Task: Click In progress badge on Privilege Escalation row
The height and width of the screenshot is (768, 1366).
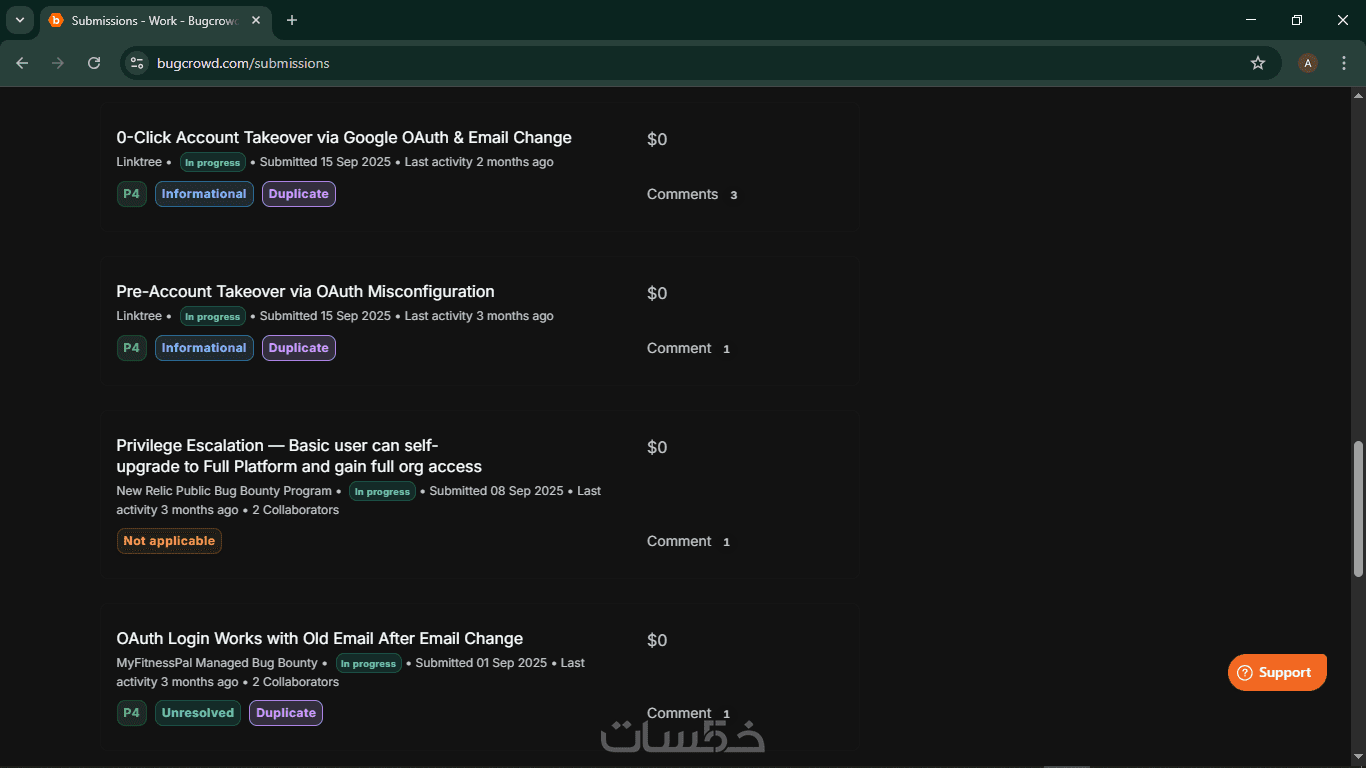Action: click(382, 491)
